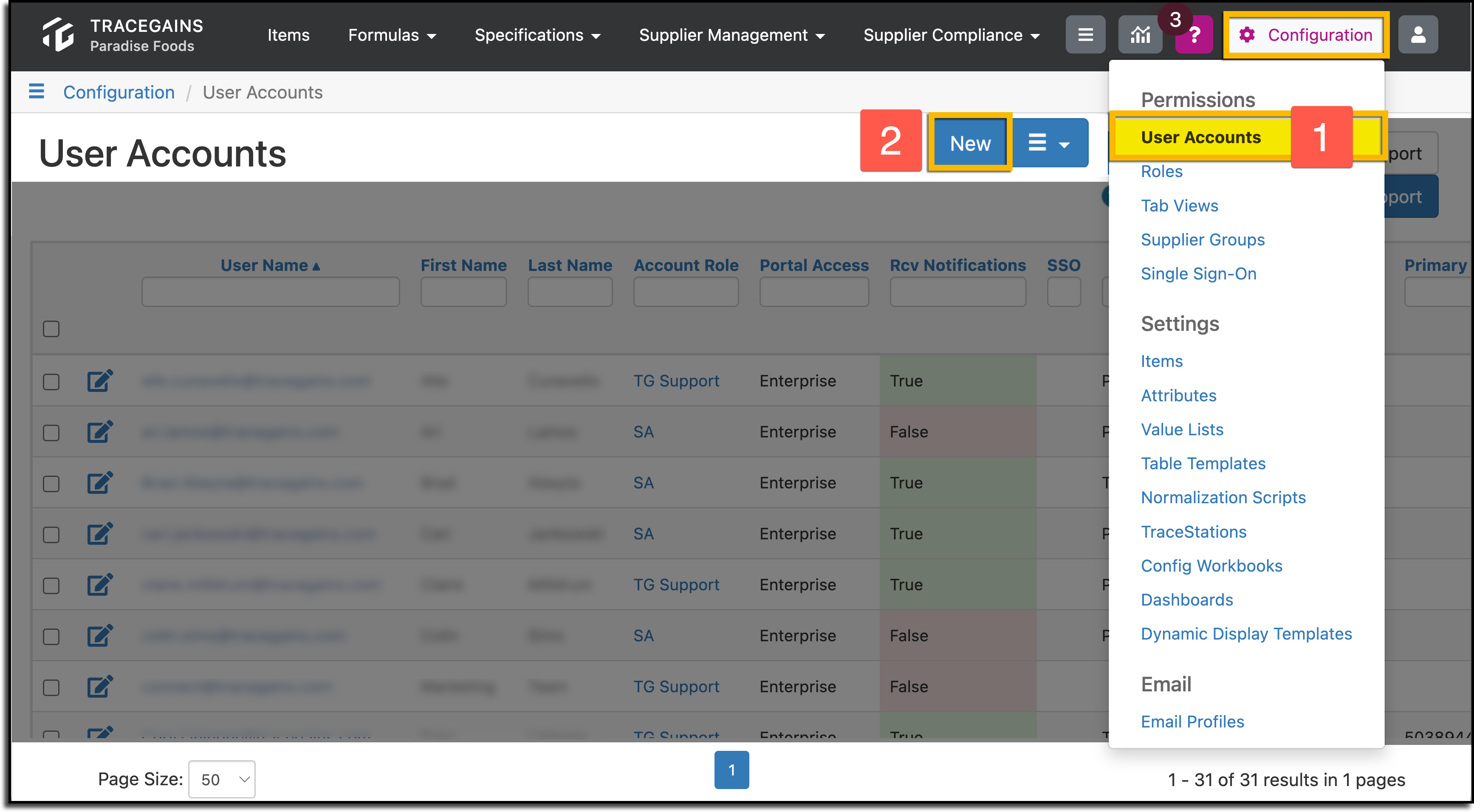Click page 1 pagination button
Viewport: 1474px width, 812px height.
731,770
